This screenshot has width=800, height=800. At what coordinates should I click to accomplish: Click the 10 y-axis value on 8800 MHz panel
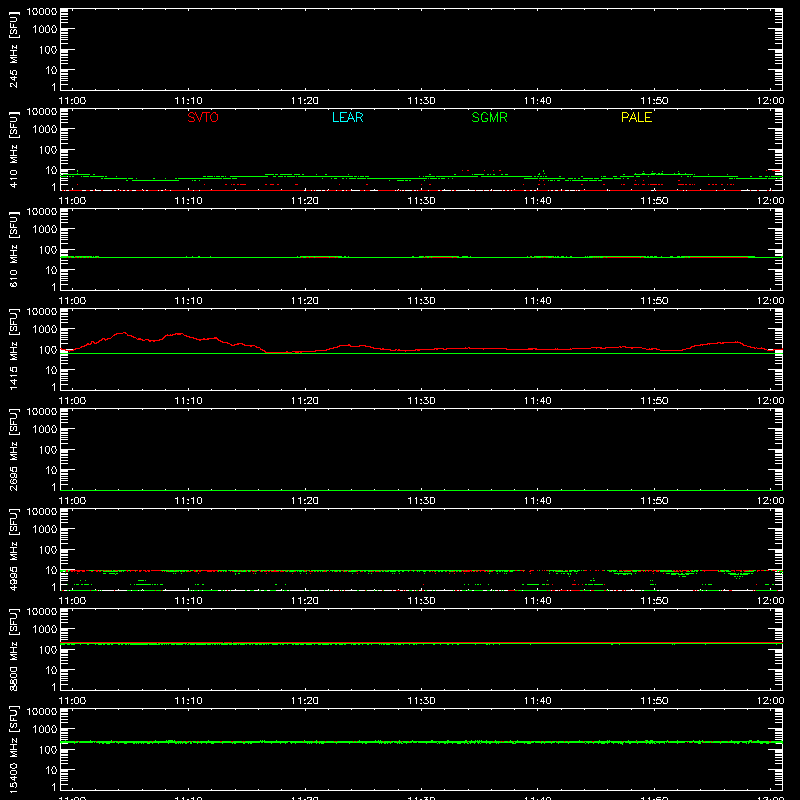tap(51, 670)
